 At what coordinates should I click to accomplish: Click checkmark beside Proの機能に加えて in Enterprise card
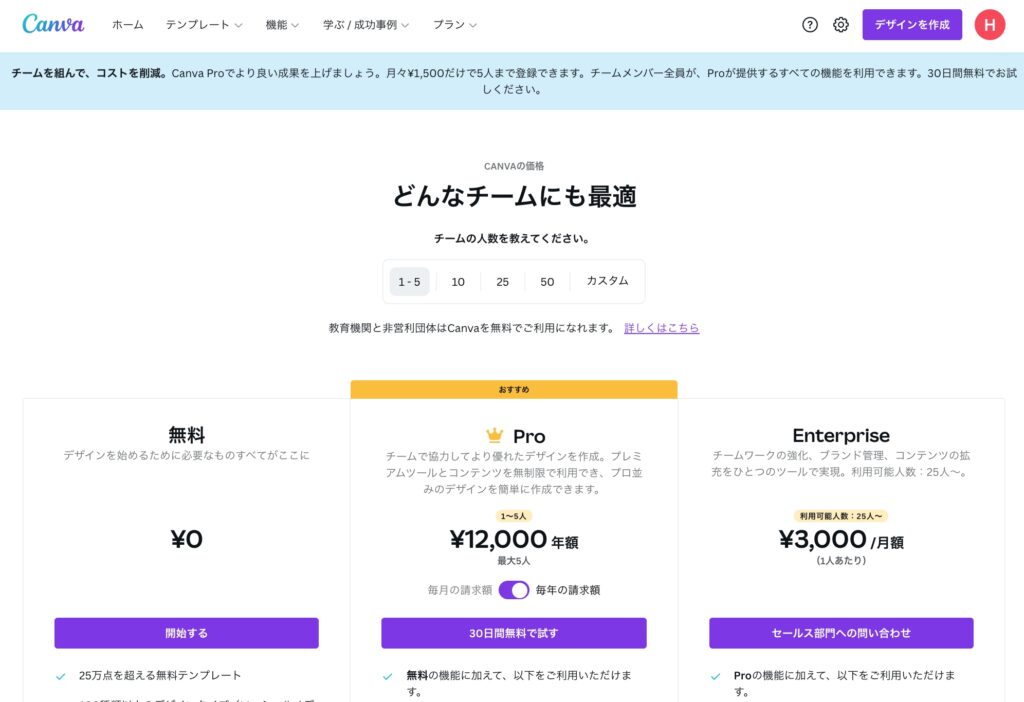[x=716, y=677]
